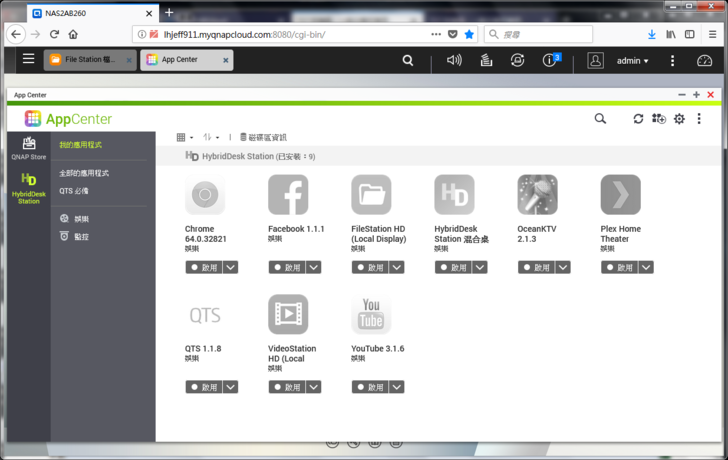Enable the Facebook app
Screen dimensions: 728x460
click(287, 267)
